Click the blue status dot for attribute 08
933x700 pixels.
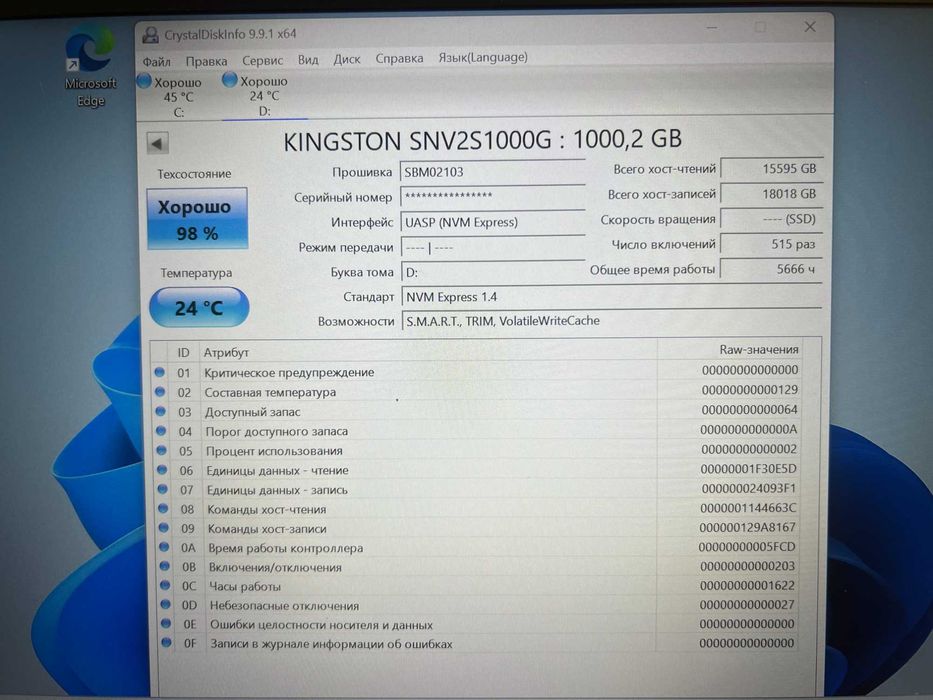[164, 510]
